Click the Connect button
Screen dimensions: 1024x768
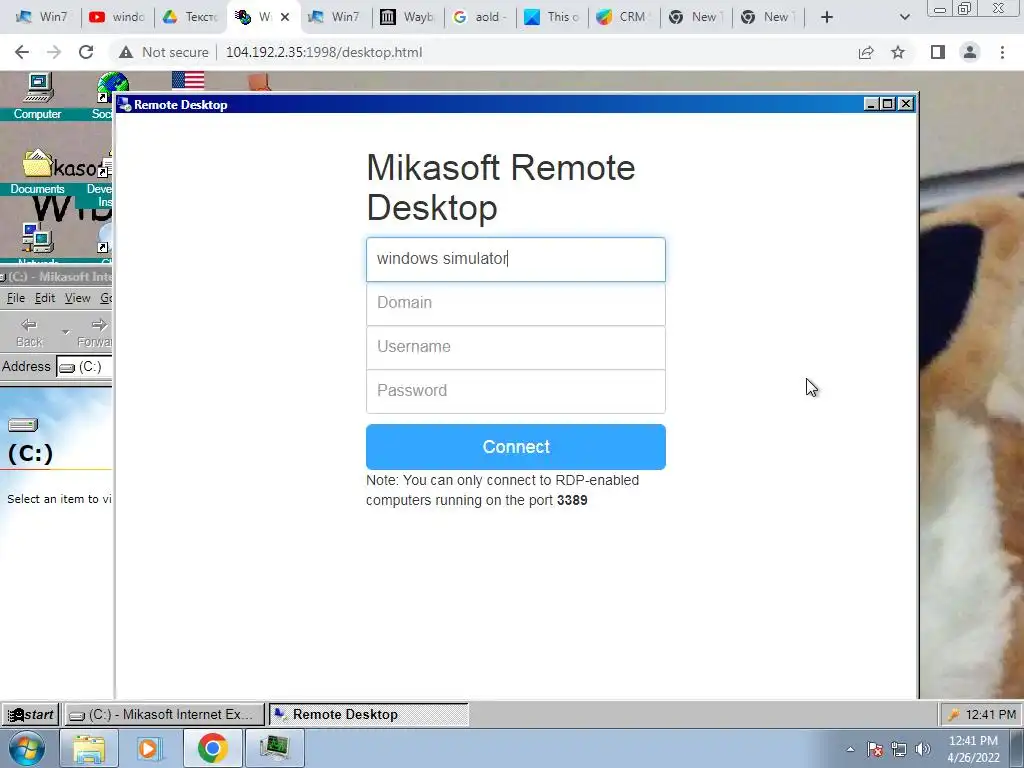click(x=516, y=447)
